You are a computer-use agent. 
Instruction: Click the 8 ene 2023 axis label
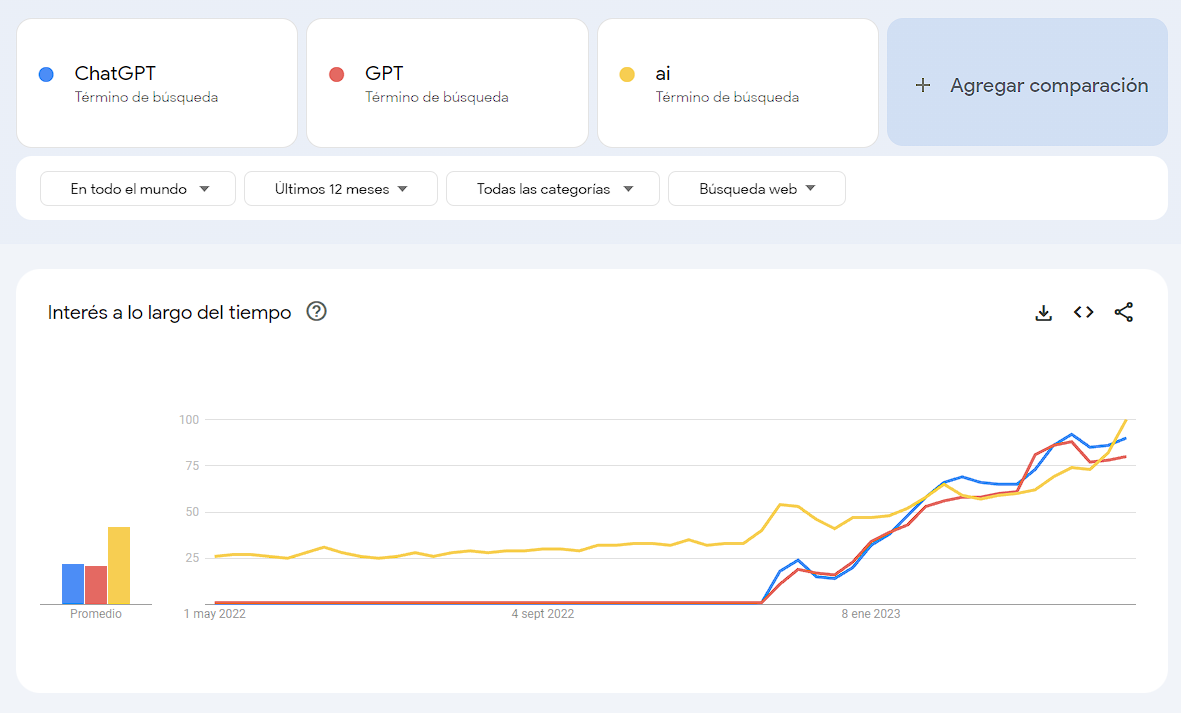871,614
